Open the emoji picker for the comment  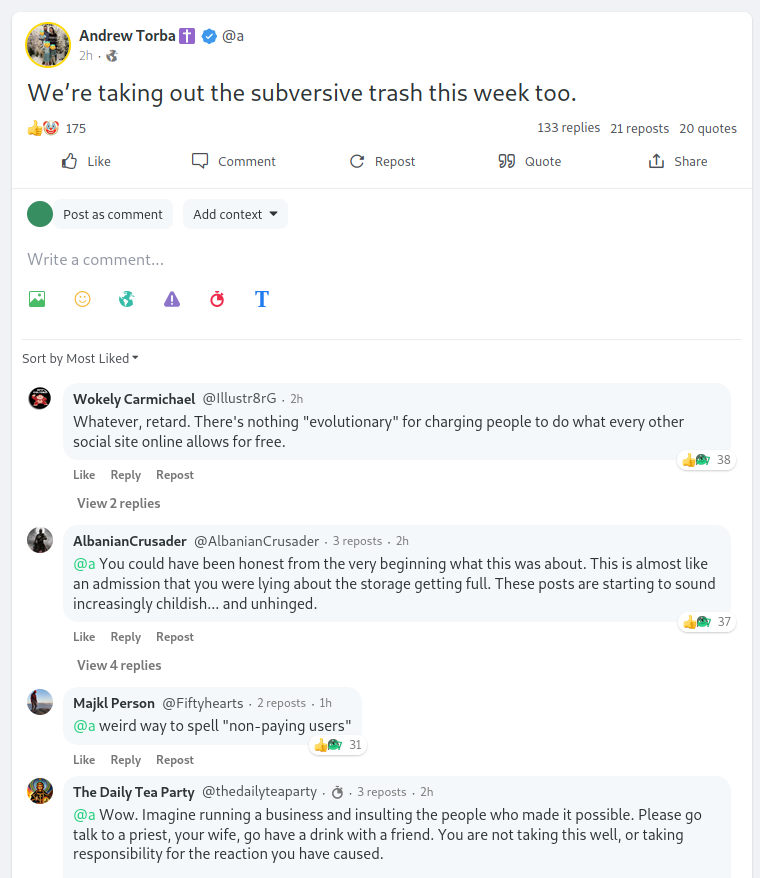82,299
